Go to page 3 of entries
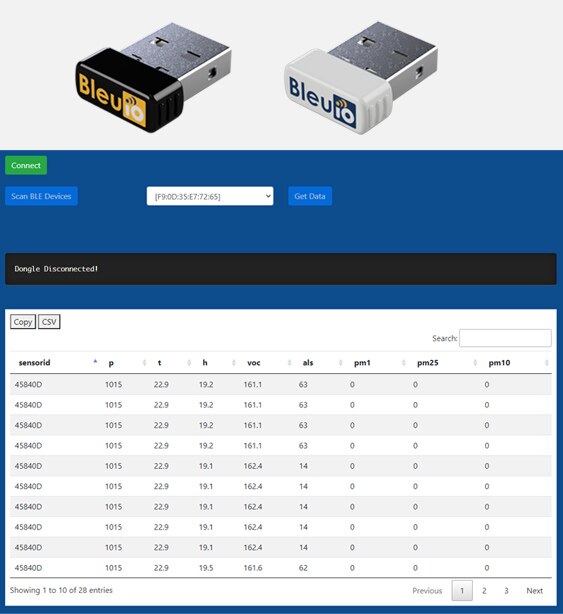Viewport: 563px width, 614px height. pos(506,591)
